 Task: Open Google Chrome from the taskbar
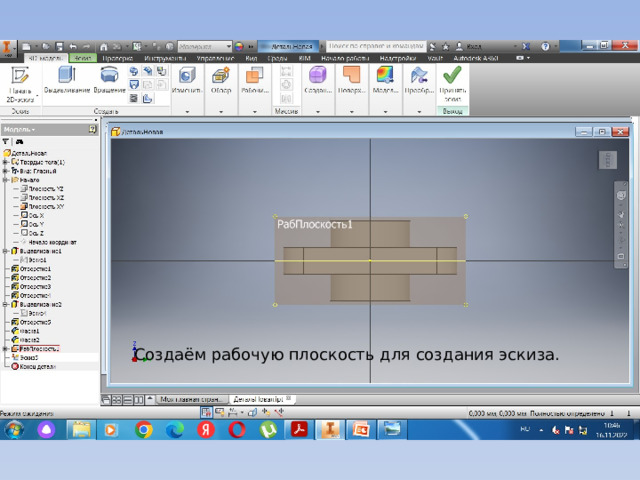point(144,429)
